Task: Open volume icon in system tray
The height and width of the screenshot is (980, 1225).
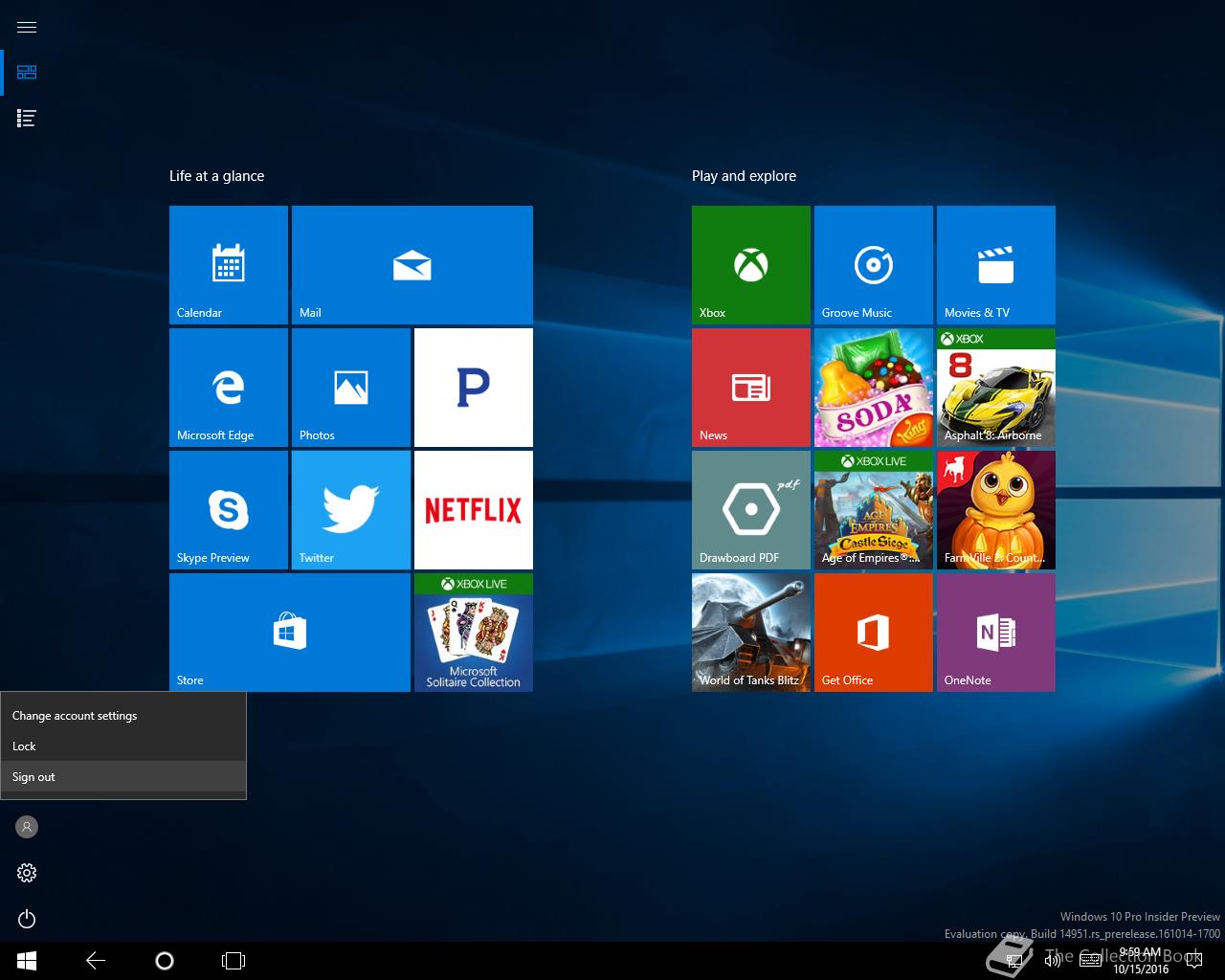Action: tap(1053, 961)
